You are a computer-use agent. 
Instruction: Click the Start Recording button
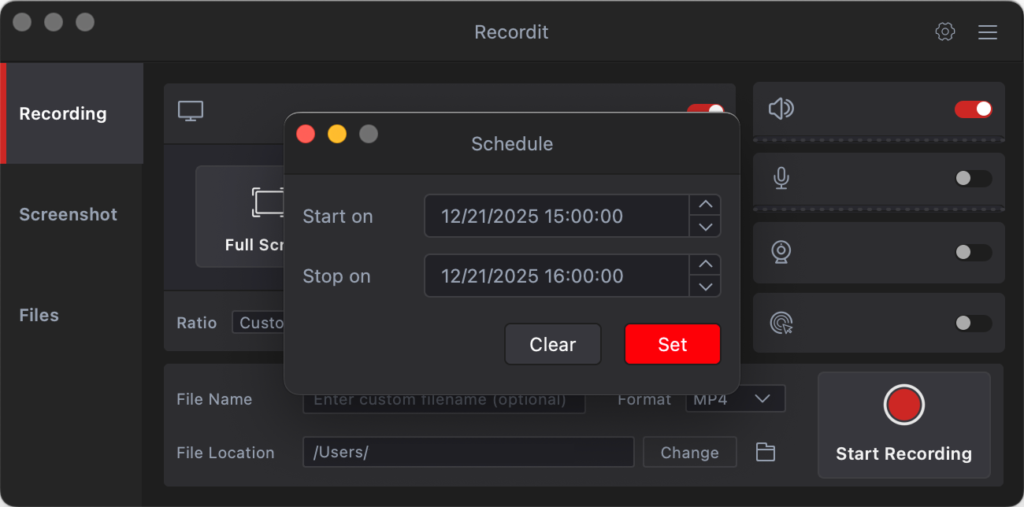904,425
